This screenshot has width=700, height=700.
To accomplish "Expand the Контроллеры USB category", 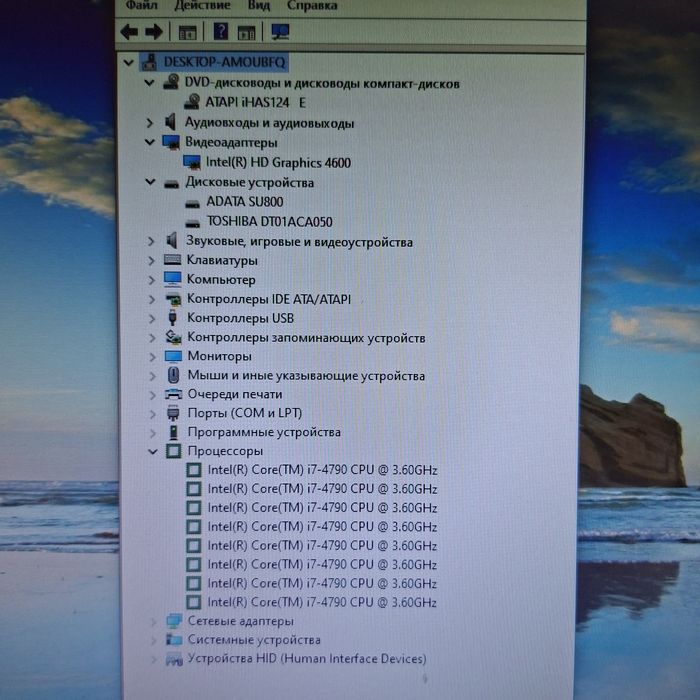I will tap(152, 319).
